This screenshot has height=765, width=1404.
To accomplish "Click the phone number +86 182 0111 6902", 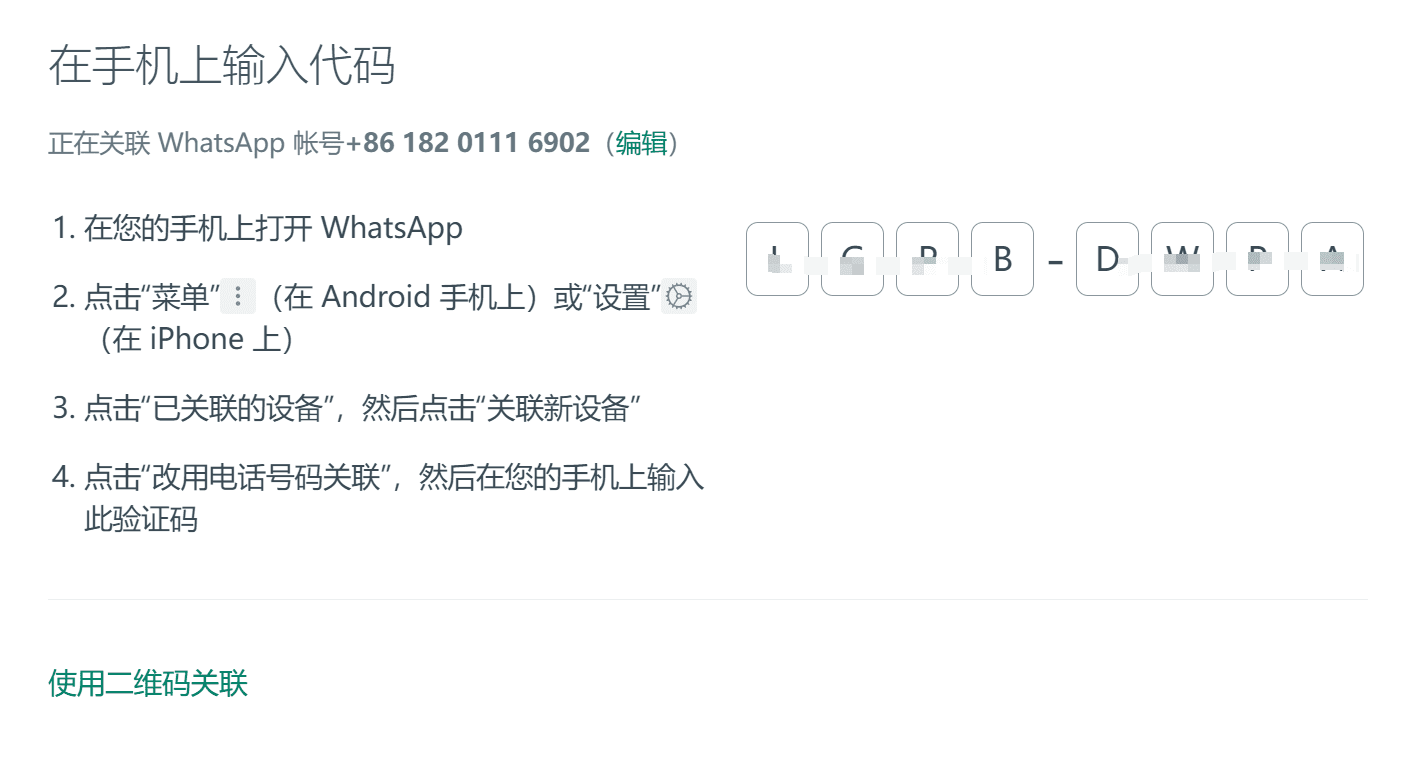I will pyautogui.click(x=468, y=143).
